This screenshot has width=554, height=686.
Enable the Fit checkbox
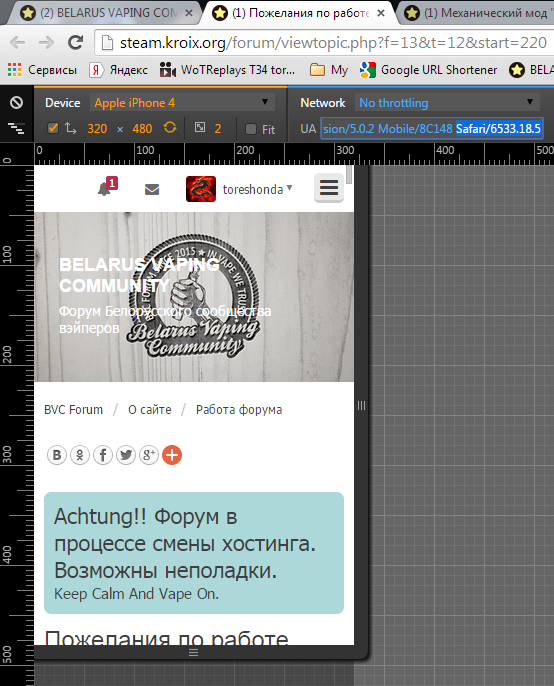point(251,129)
